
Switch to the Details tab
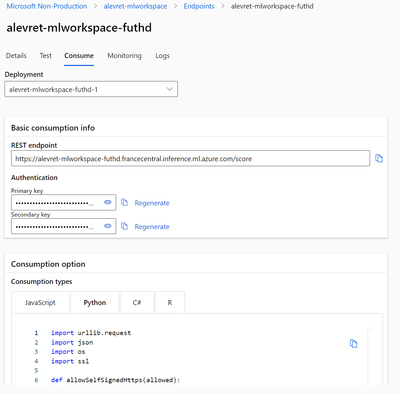pyautogui.click(x=16, y=56)
